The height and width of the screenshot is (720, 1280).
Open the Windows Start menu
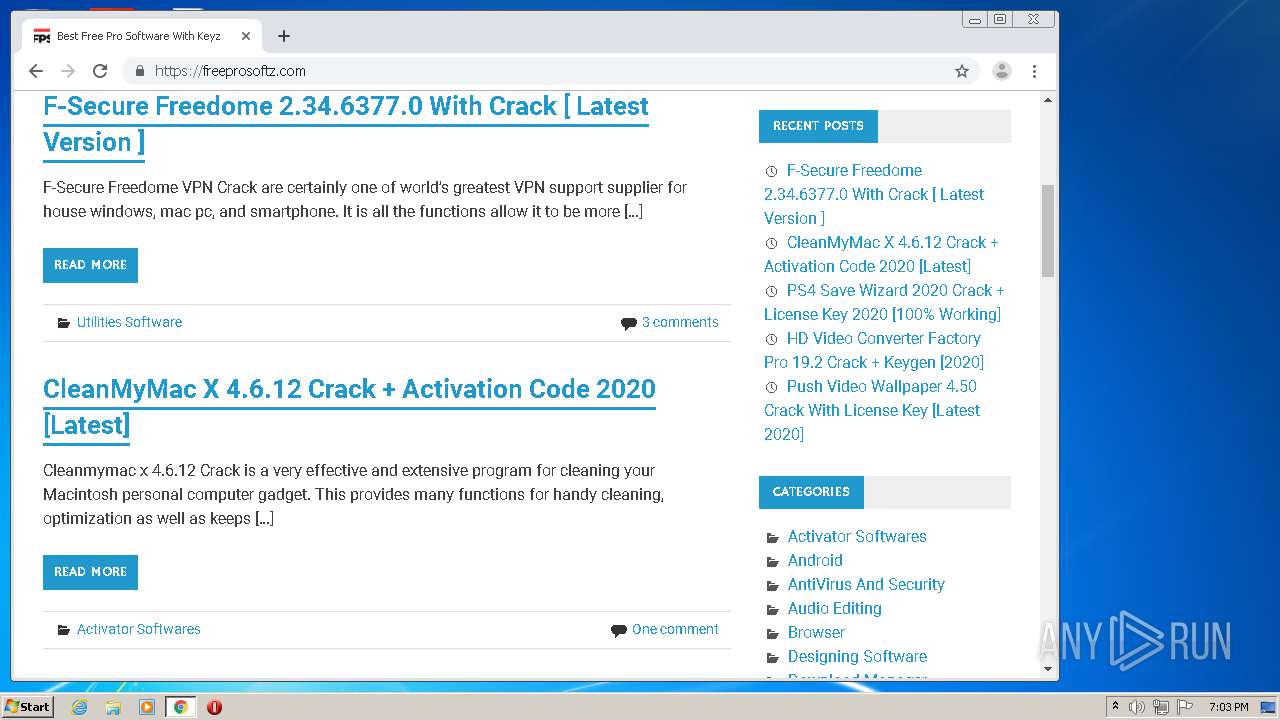tap(27, 706)
